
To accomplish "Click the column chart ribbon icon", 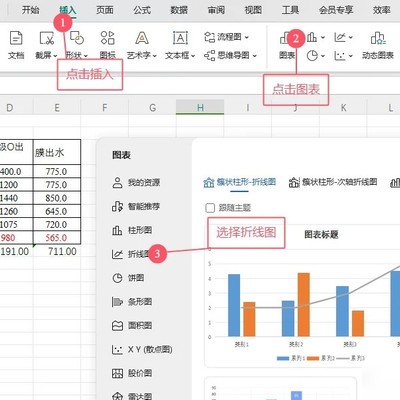I will click(x=312, y=37).
